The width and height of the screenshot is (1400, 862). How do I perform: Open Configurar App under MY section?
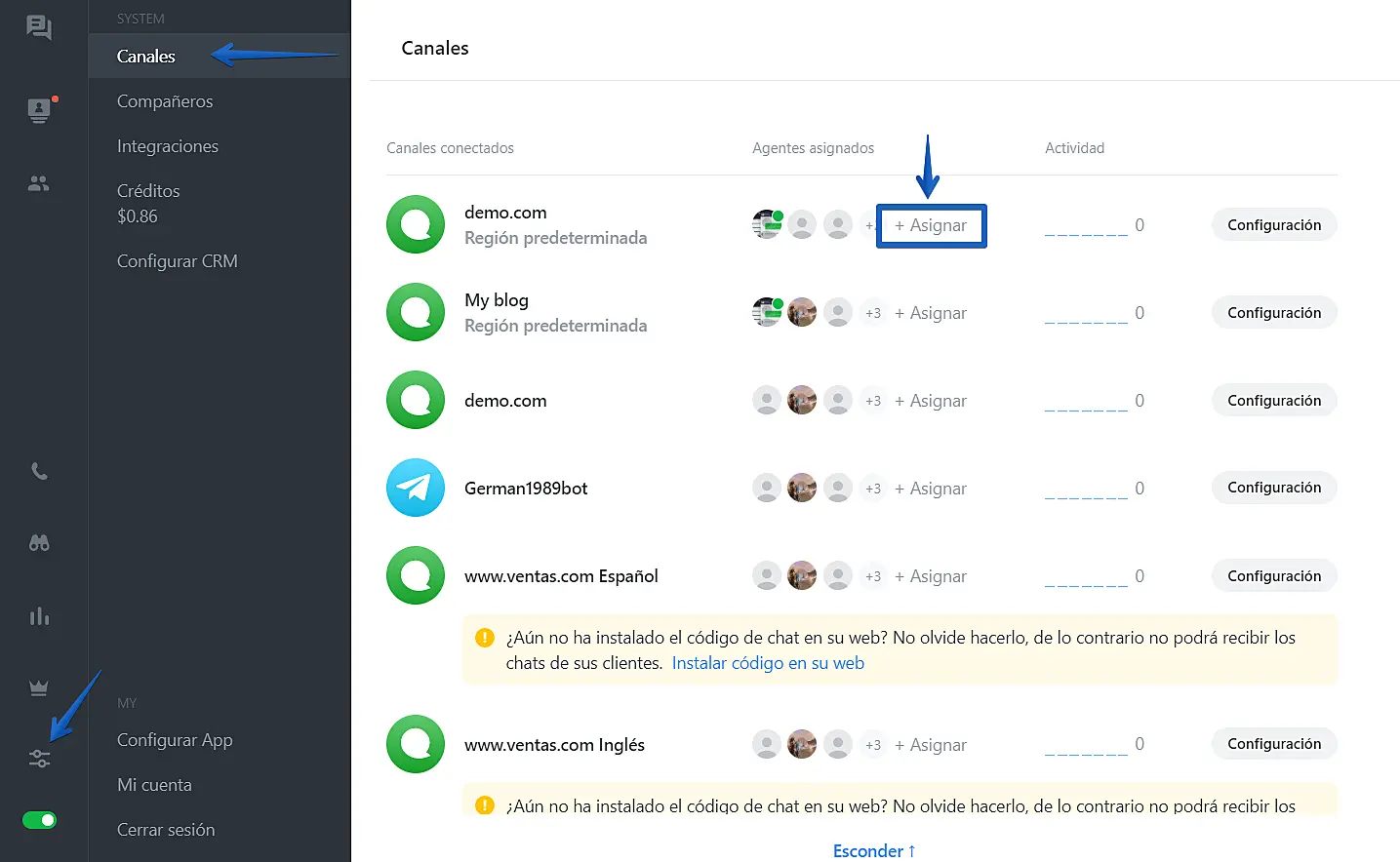pyautogui.click(x=175, y=740)
